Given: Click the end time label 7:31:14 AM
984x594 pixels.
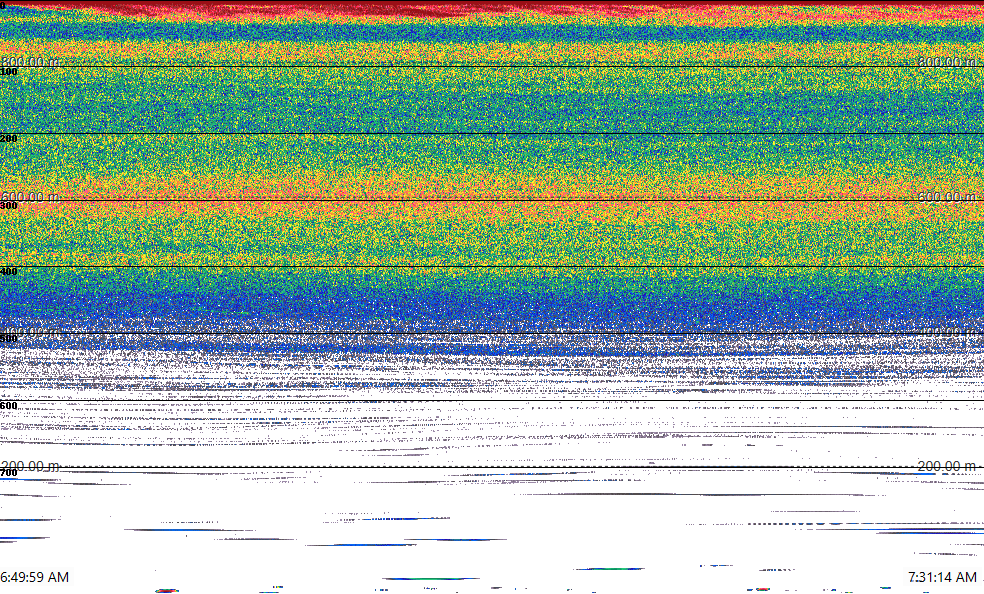Looking at the screenshot, I should pyautogui.click(x=942, y=577).
